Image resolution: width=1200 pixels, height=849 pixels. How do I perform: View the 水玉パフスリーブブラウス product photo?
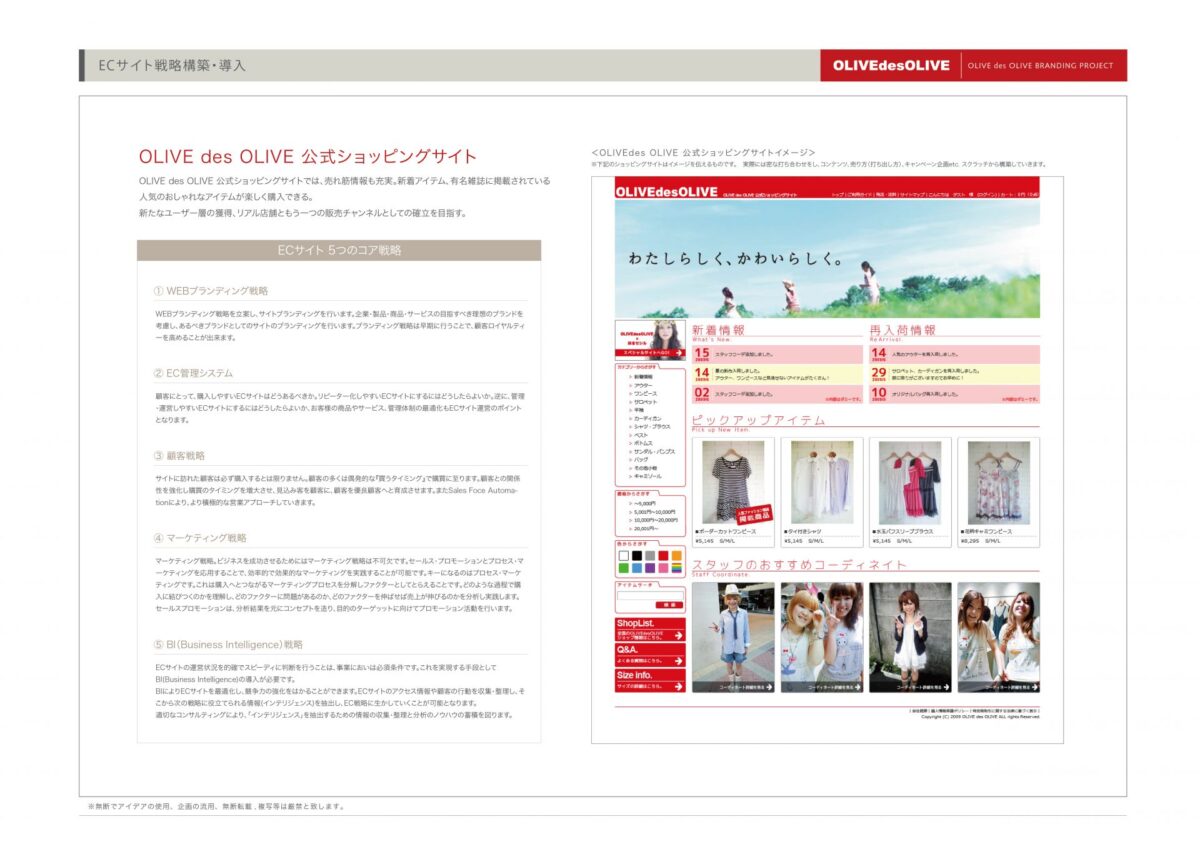coord(910,482)
